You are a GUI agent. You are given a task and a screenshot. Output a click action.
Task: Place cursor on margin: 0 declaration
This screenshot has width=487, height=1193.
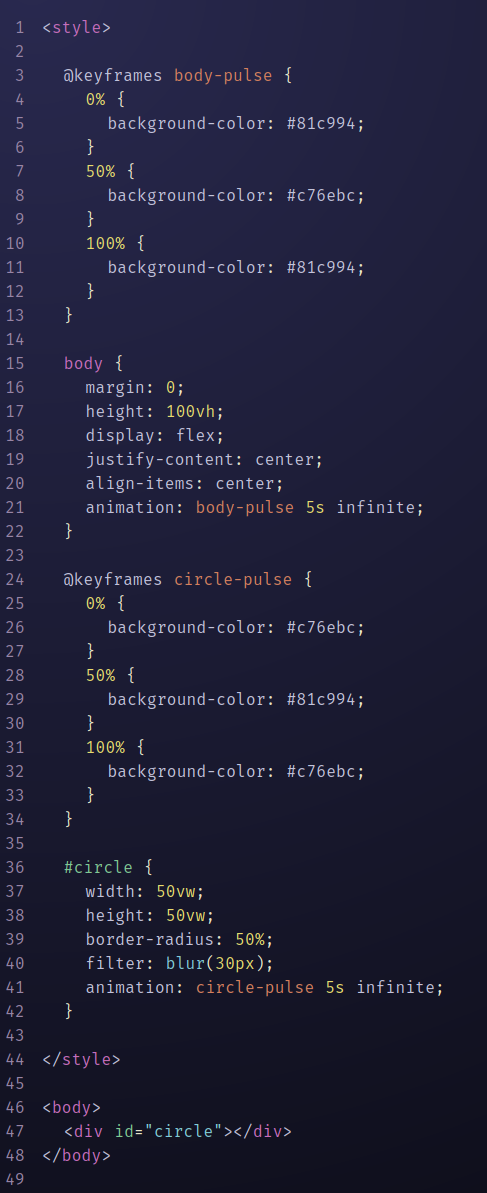point(135,387)
